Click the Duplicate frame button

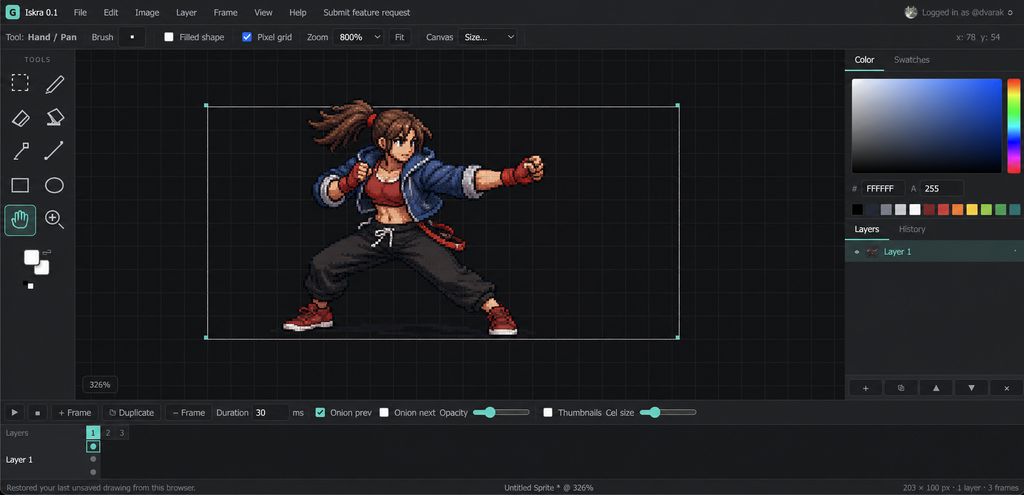pyautogui.click(x=131, y=413)
